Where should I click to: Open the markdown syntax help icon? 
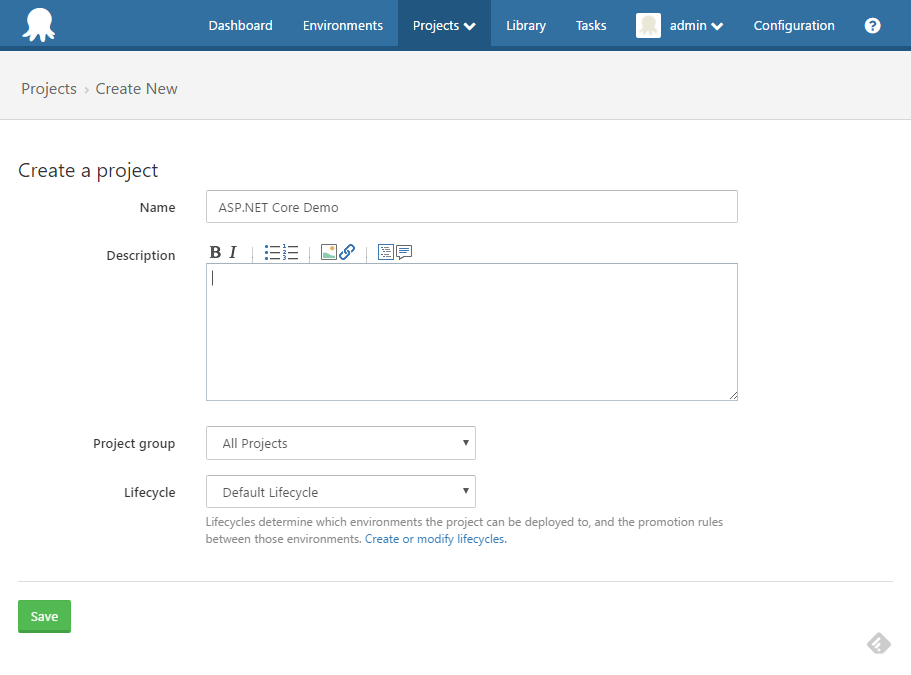click(385, 252)
